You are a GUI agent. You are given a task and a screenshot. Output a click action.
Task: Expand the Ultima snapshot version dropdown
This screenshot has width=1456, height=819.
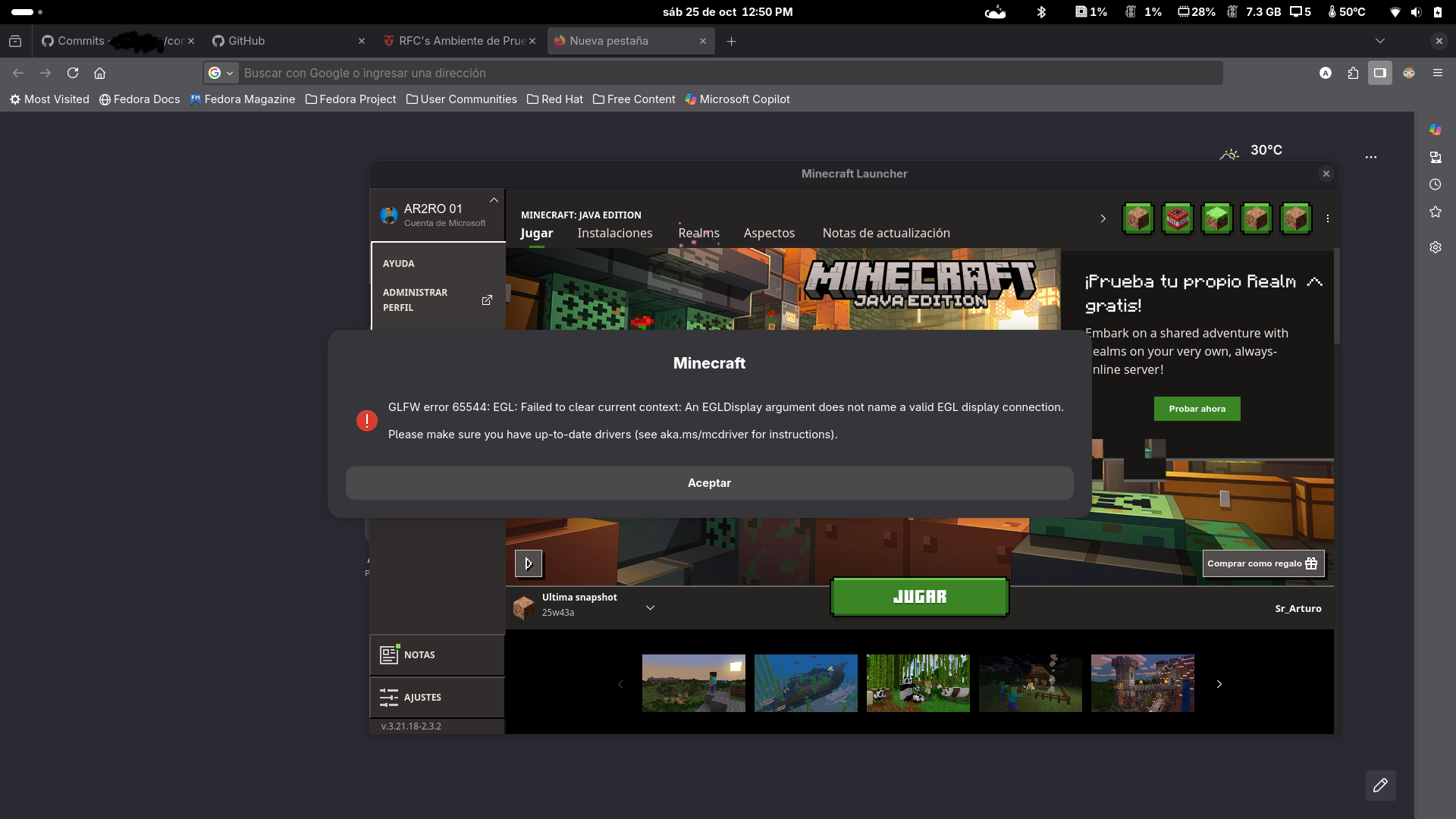tap(650, 607)
